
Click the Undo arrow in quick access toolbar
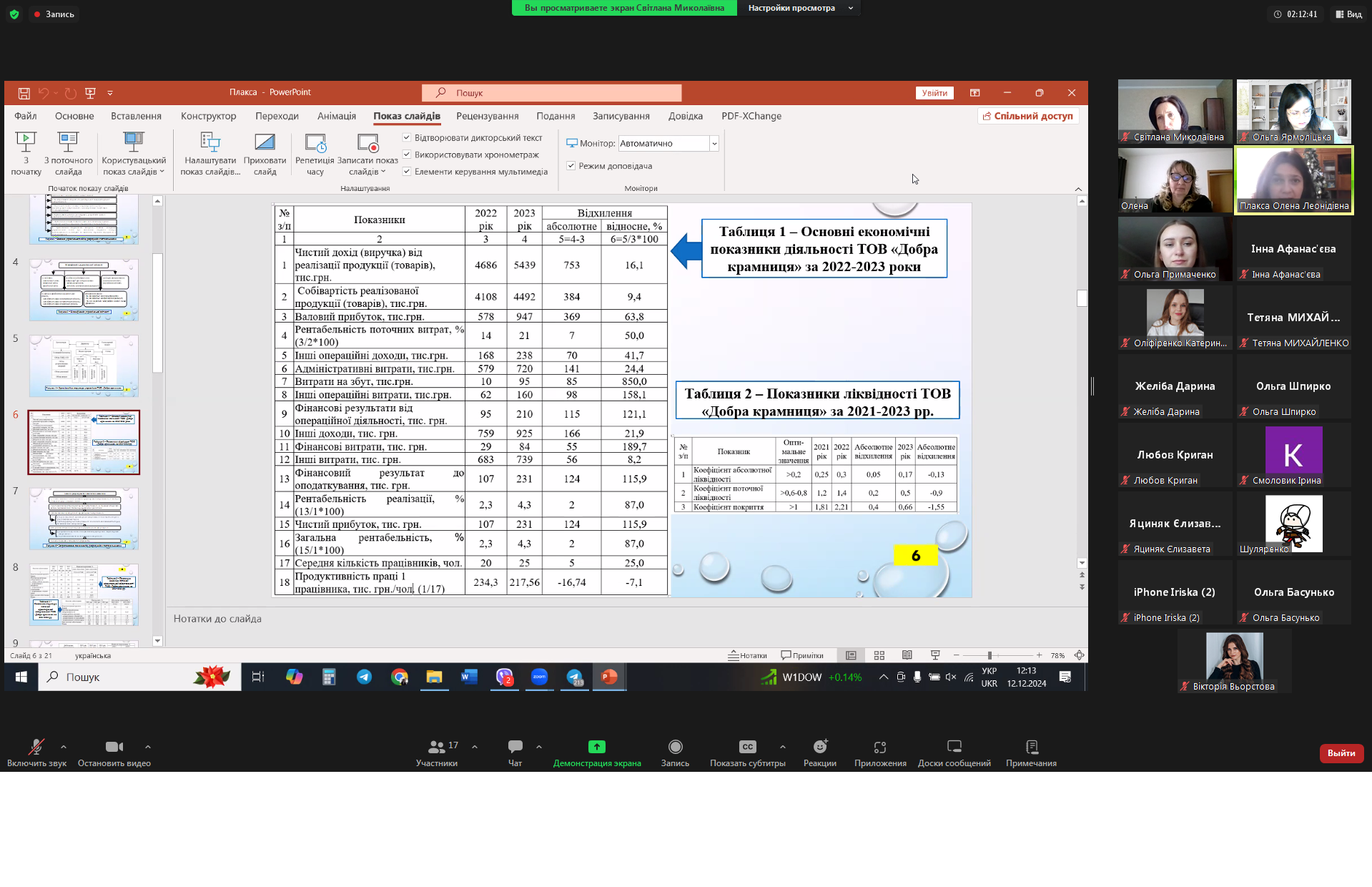(x=44, y=93)
